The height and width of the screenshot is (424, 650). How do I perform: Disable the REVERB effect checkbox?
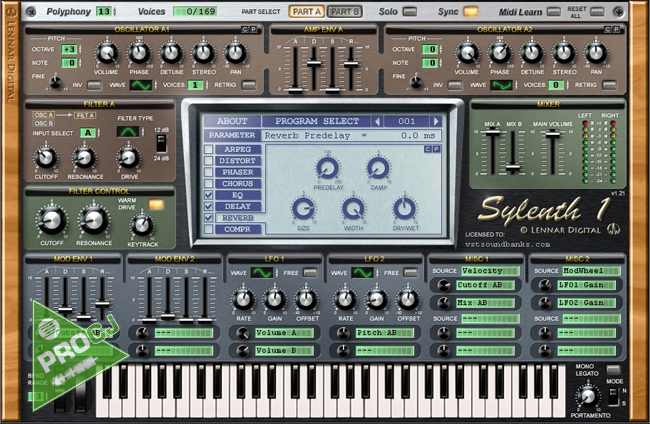[209, 218]
